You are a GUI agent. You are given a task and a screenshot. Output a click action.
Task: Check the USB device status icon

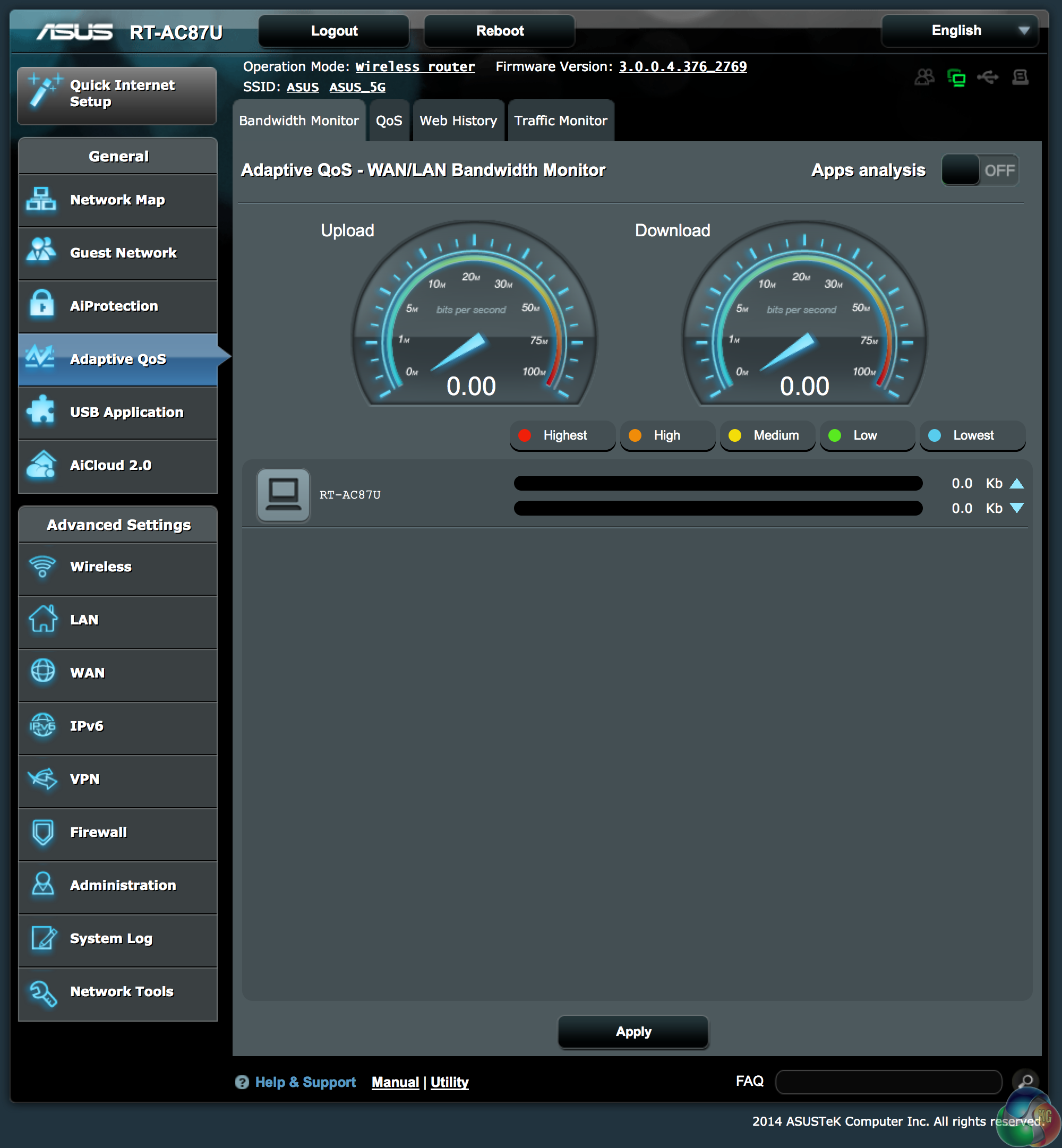(x=988, y=76)
